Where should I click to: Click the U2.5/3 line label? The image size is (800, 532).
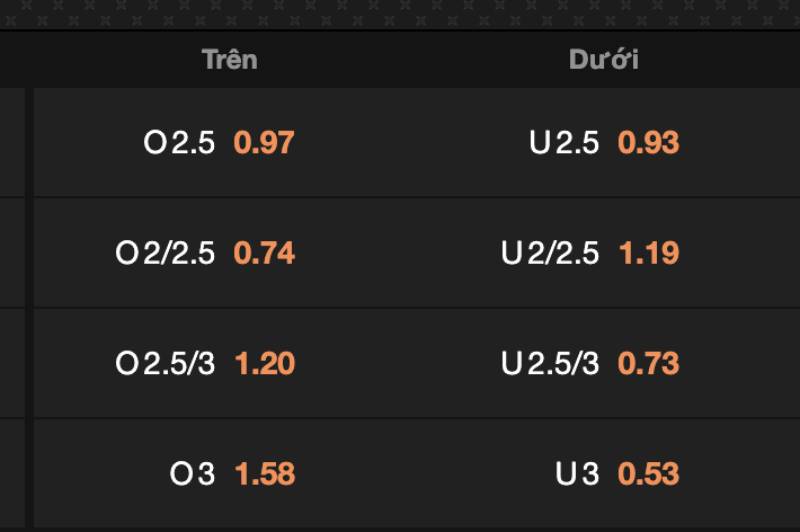click(x=550, y=364)
